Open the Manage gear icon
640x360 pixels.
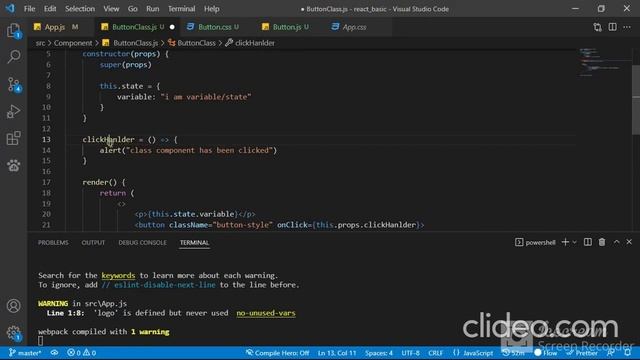13,333
